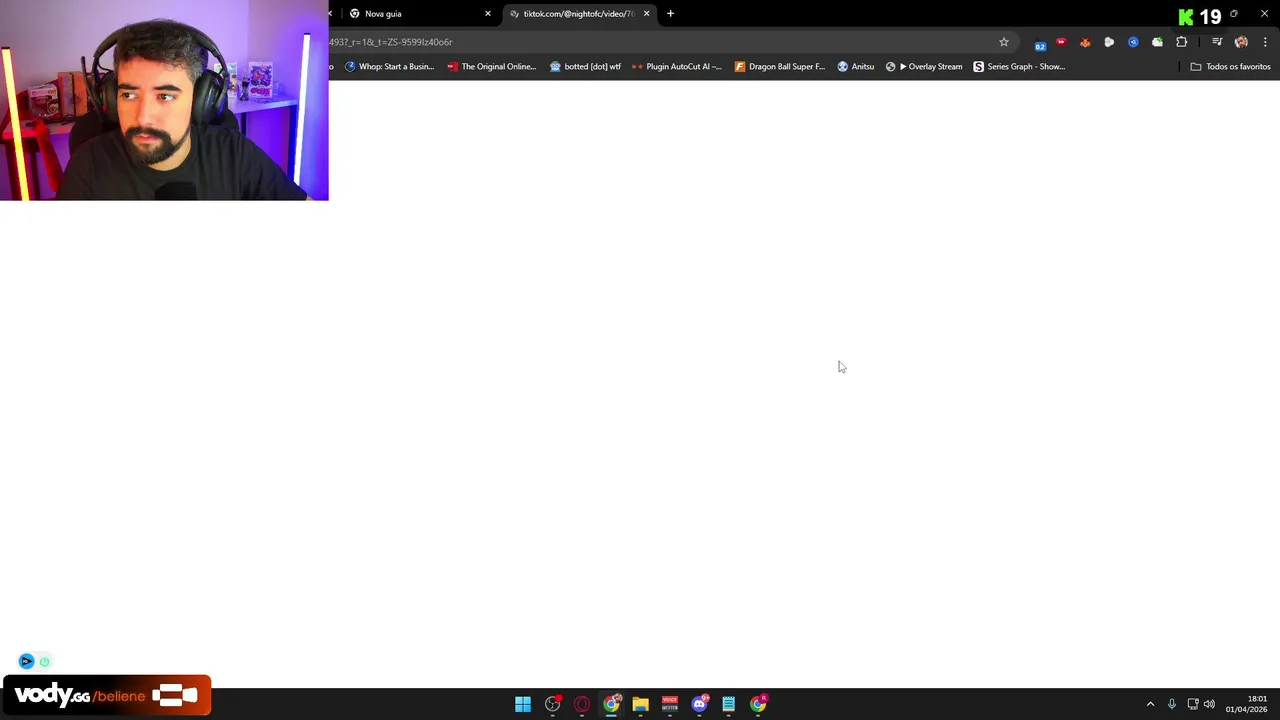Open the volume speaker tray icon
The width and height of the screenshot is (1280, 720).
[x=1209, y=704]
